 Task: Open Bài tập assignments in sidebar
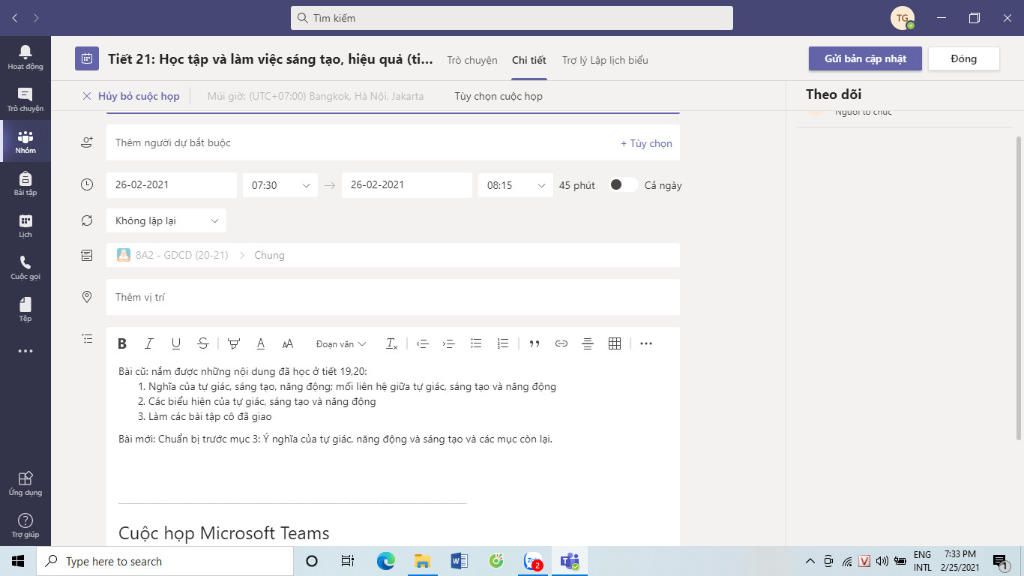(x=25, y=184)
